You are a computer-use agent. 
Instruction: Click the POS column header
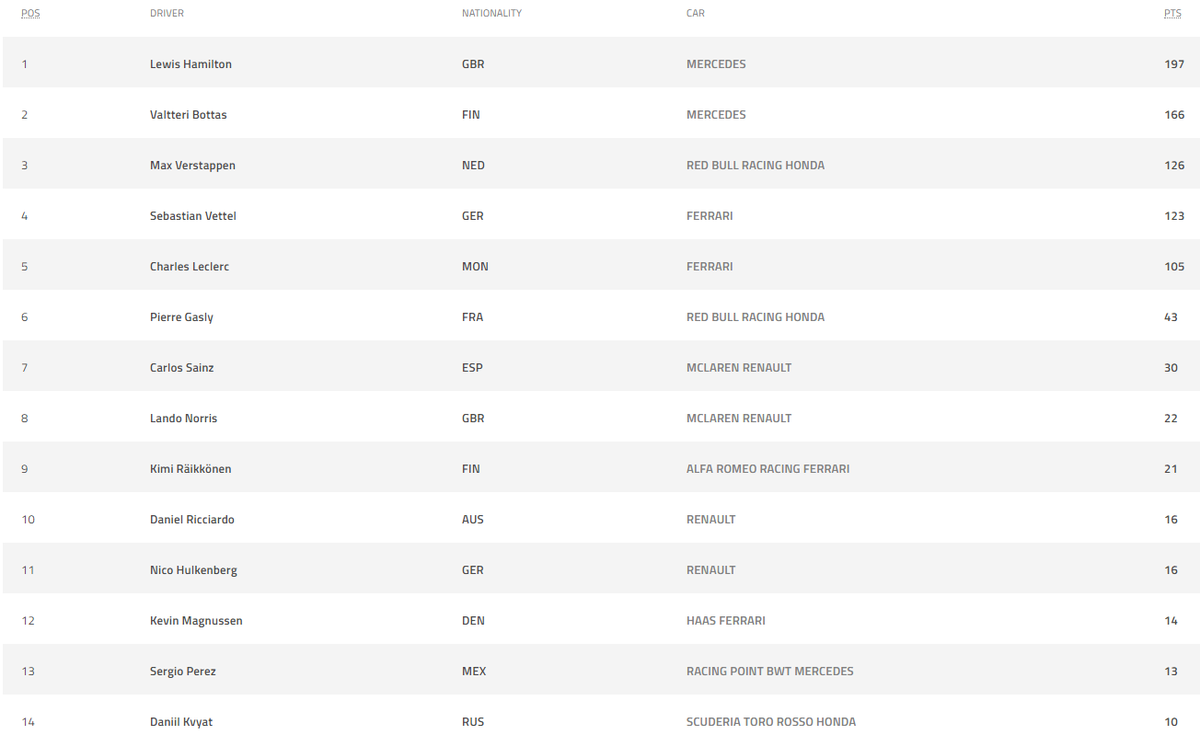[x=31, y=14]
